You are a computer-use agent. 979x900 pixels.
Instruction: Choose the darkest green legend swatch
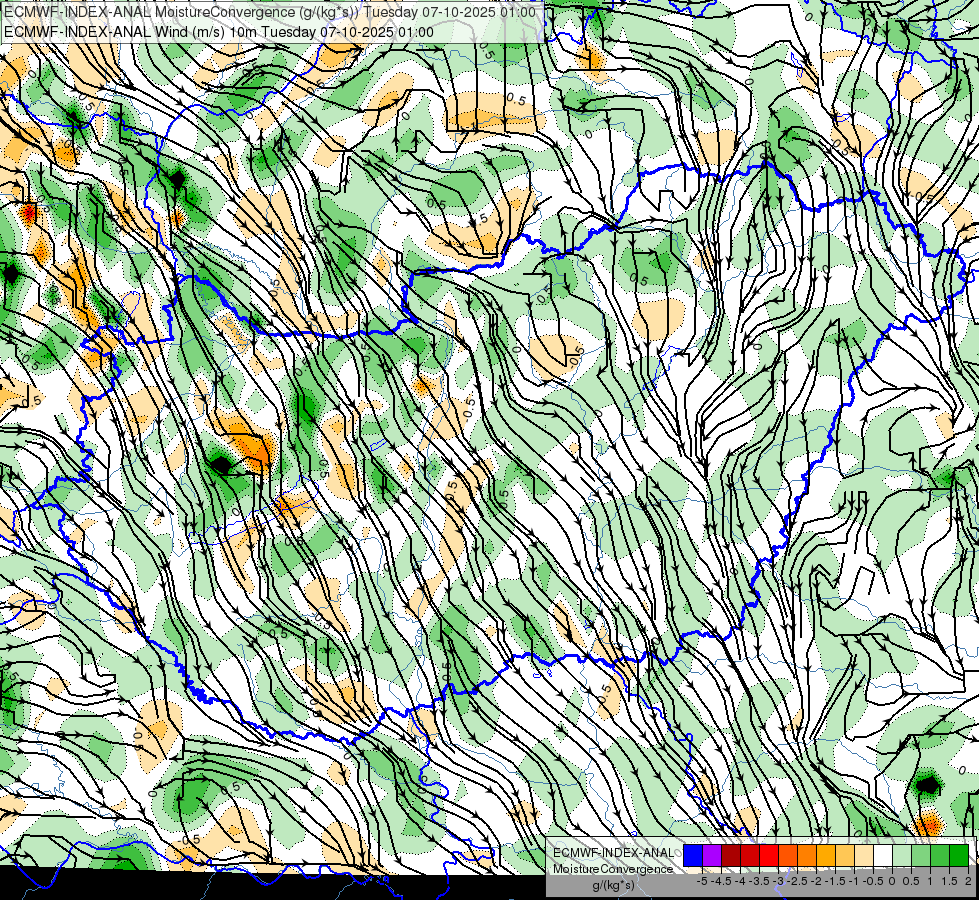click(960, 855)
